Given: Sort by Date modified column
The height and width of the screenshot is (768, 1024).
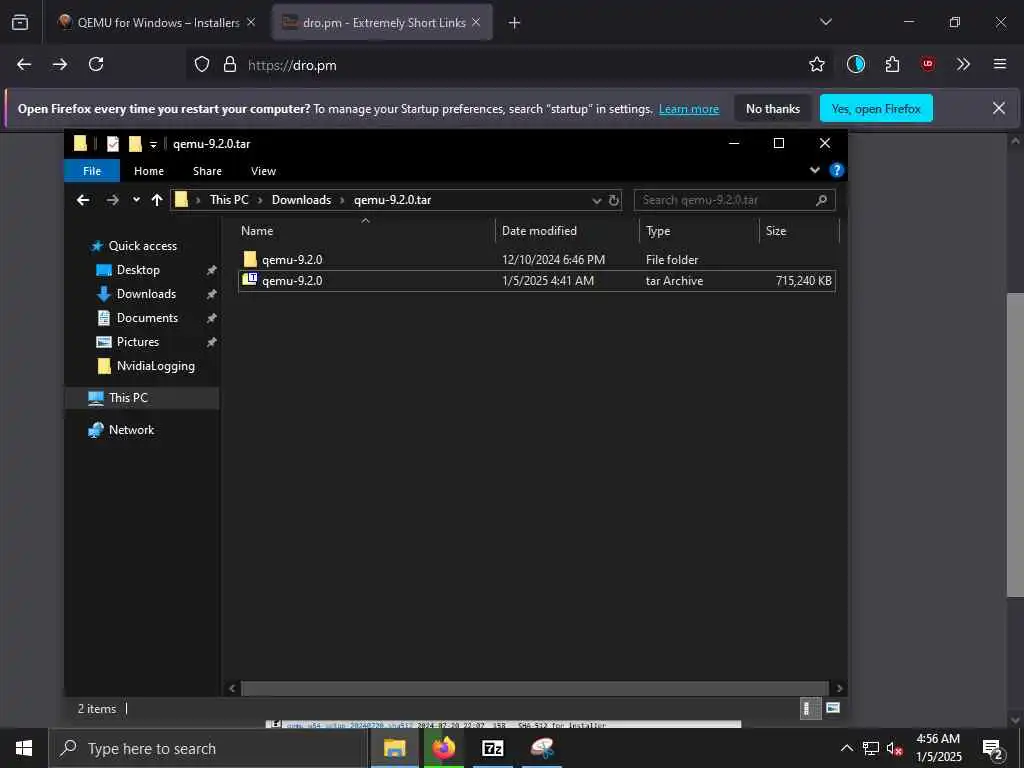Looking at the screenshot, I should coord(567,231).
